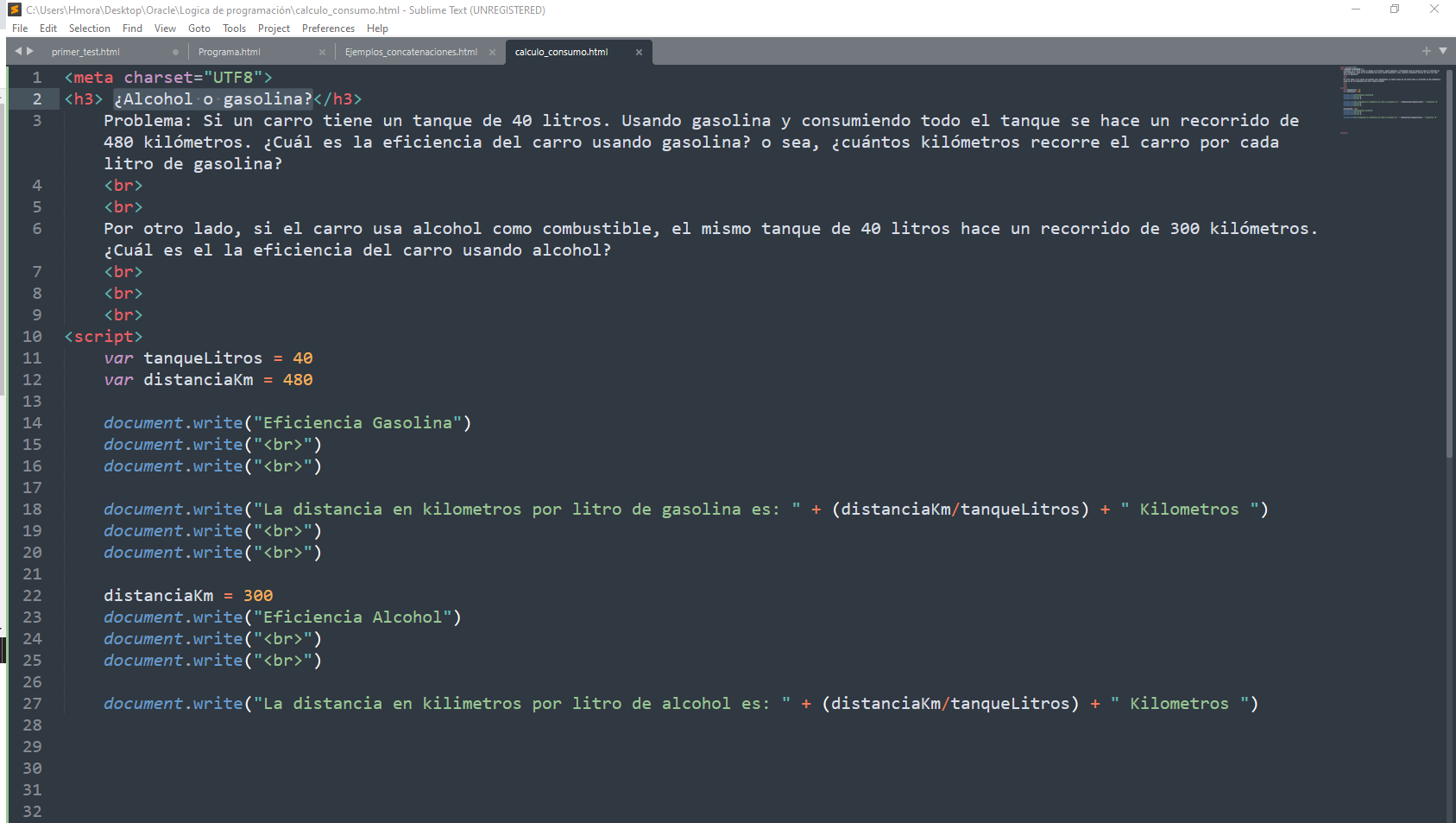Open the File menu
The width and height of the screenshot is (1456, 823).
20,28
